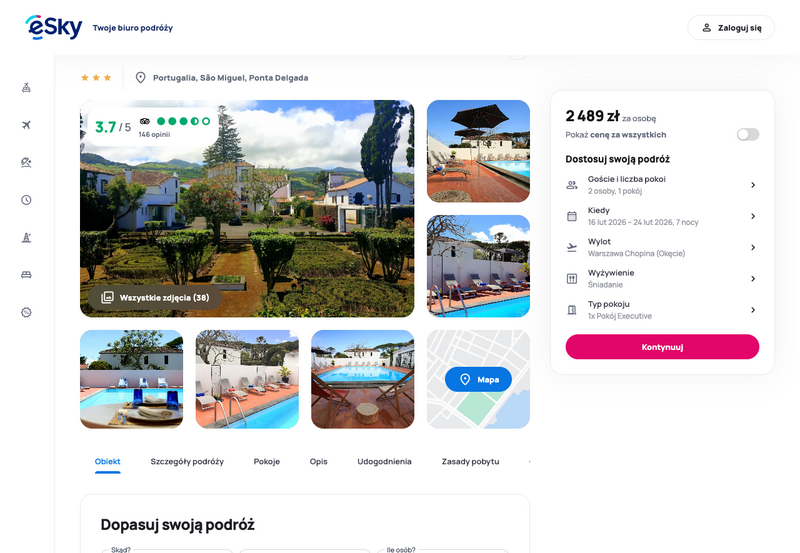Click the Kontynuuj button
This screenshot has width=800, height=553.
(662, 347)
